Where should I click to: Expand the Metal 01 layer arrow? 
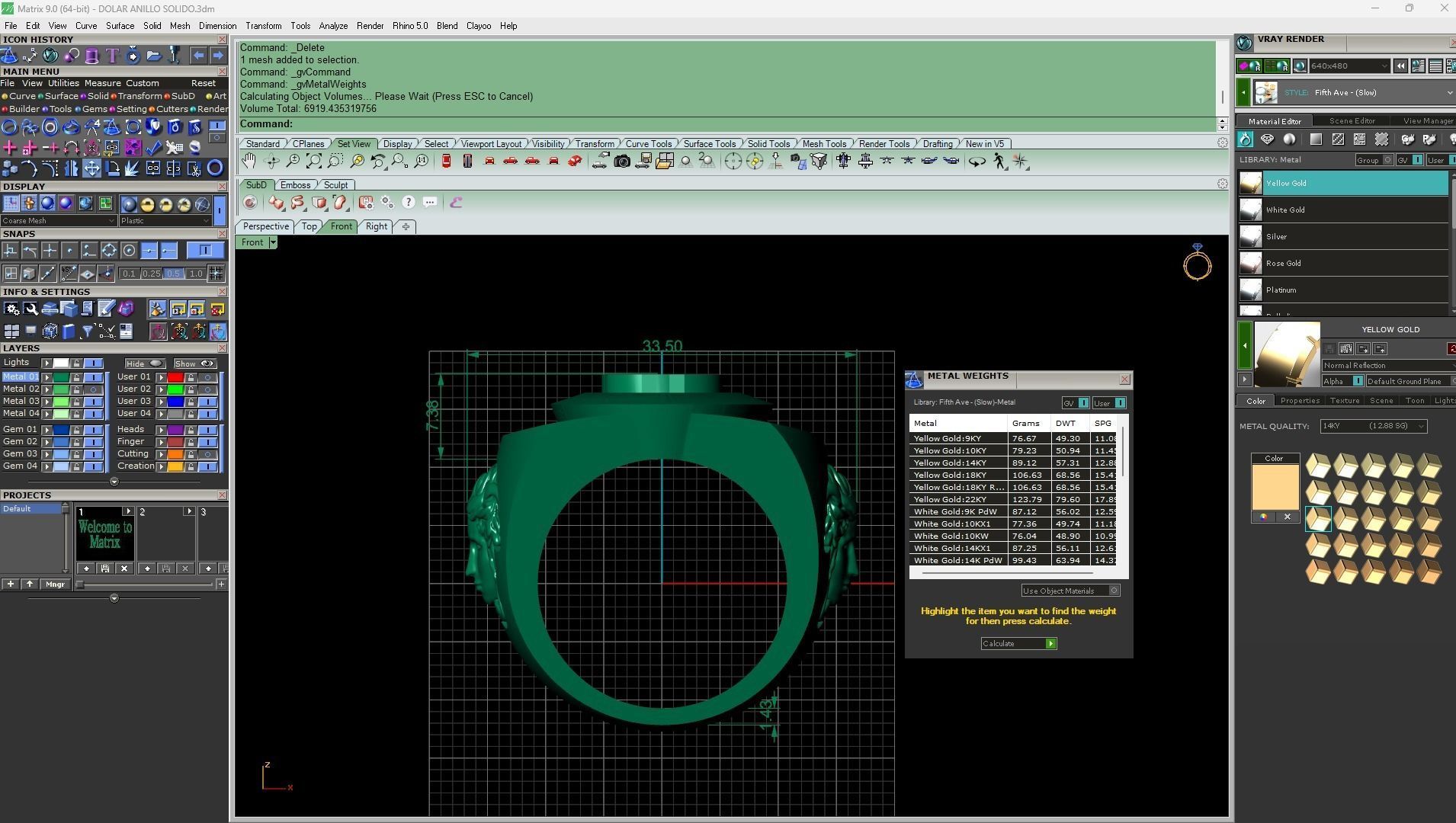(x=47, y=377)
